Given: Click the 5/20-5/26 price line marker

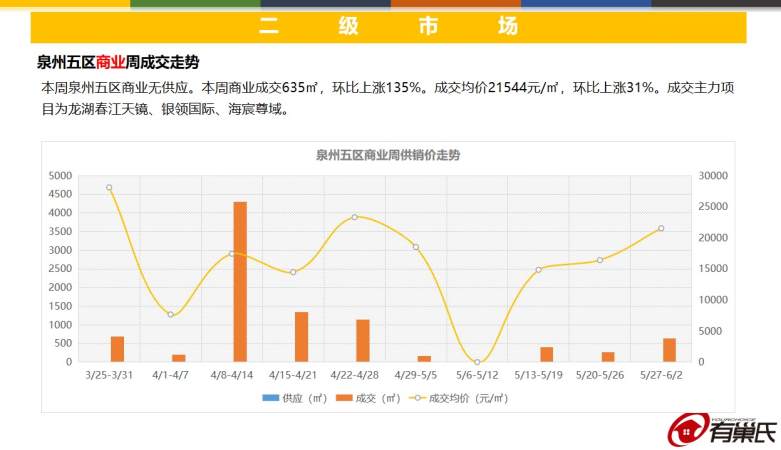Looking at the screenshot, I should [x=600, y=260].
